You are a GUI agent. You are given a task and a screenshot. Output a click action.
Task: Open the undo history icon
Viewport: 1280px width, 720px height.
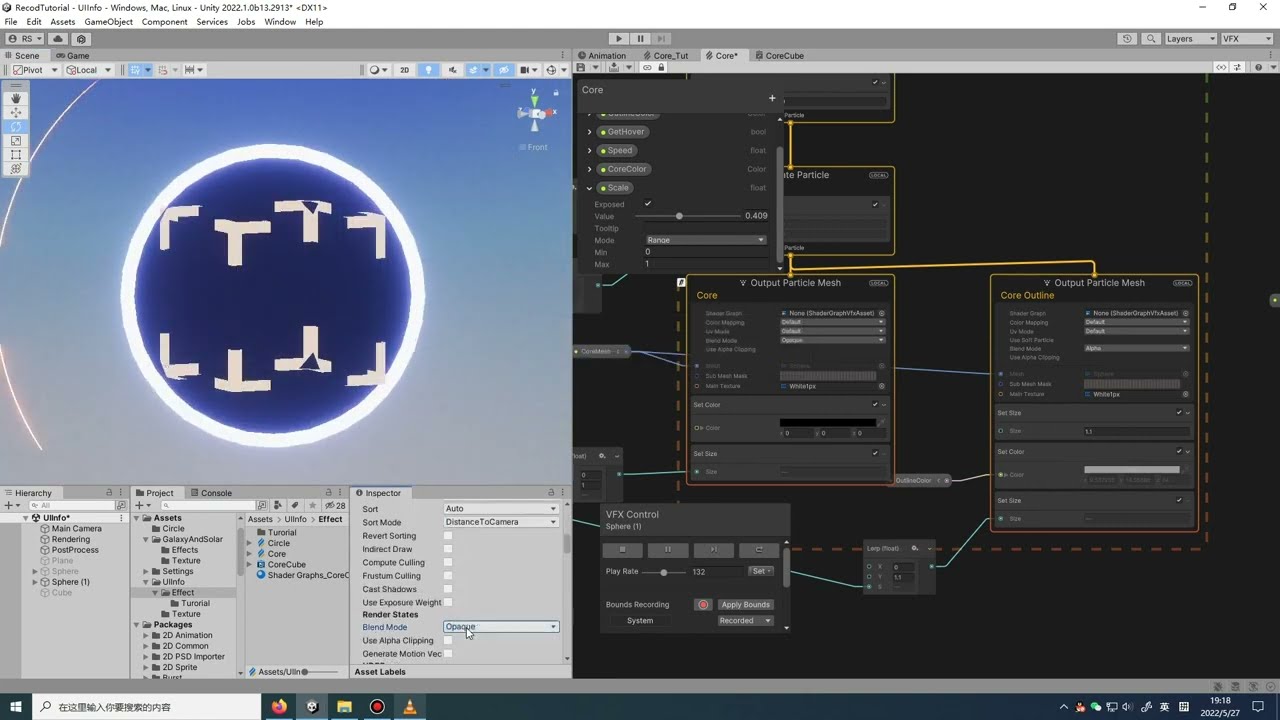[x=1127, y=39]
